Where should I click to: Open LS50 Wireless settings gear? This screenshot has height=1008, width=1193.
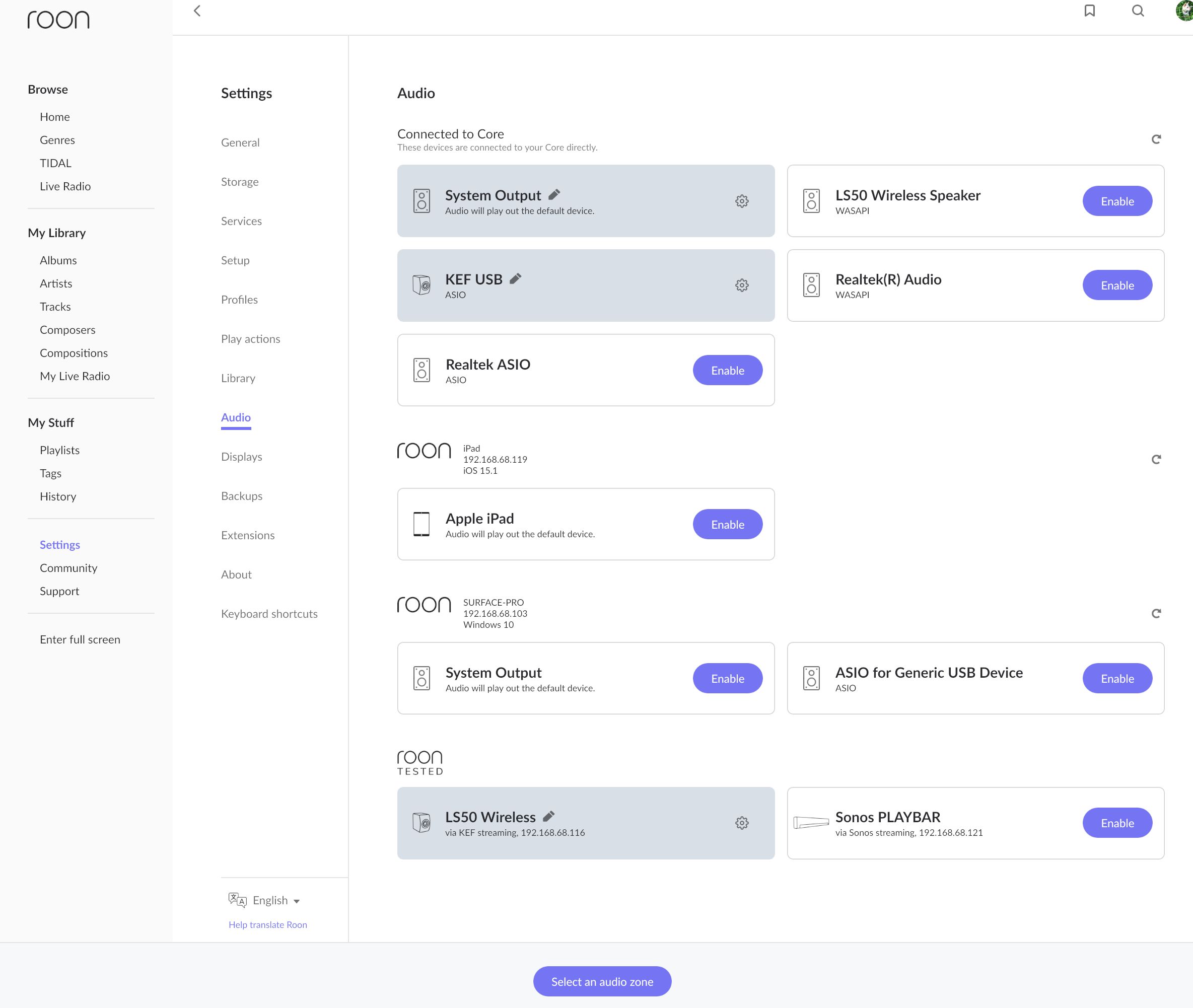[741, 823]
